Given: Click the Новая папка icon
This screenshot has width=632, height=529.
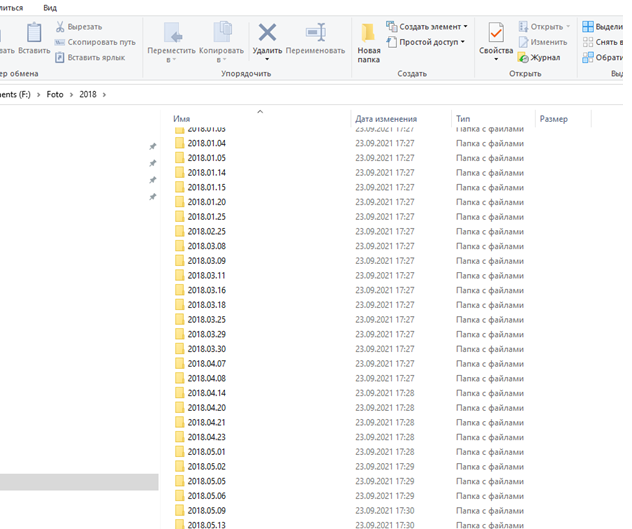Looking at the screenshot, I should click(368, 32).
